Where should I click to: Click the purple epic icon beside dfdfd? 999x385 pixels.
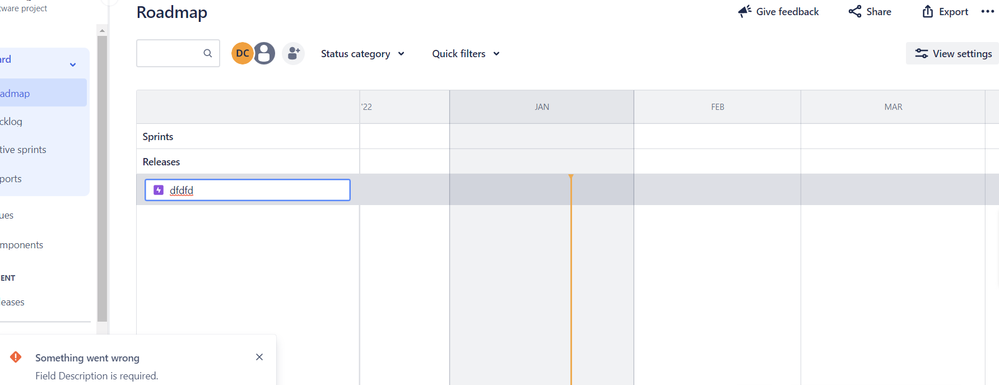click(159, 190)
